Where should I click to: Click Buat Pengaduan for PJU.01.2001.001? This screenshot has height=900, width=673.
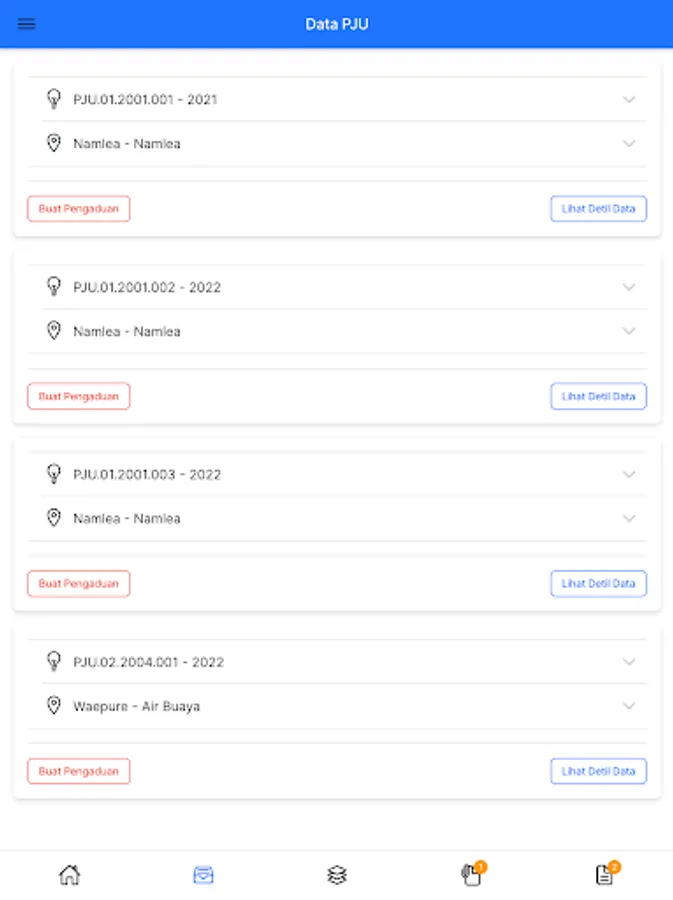(x=78, y=209)
